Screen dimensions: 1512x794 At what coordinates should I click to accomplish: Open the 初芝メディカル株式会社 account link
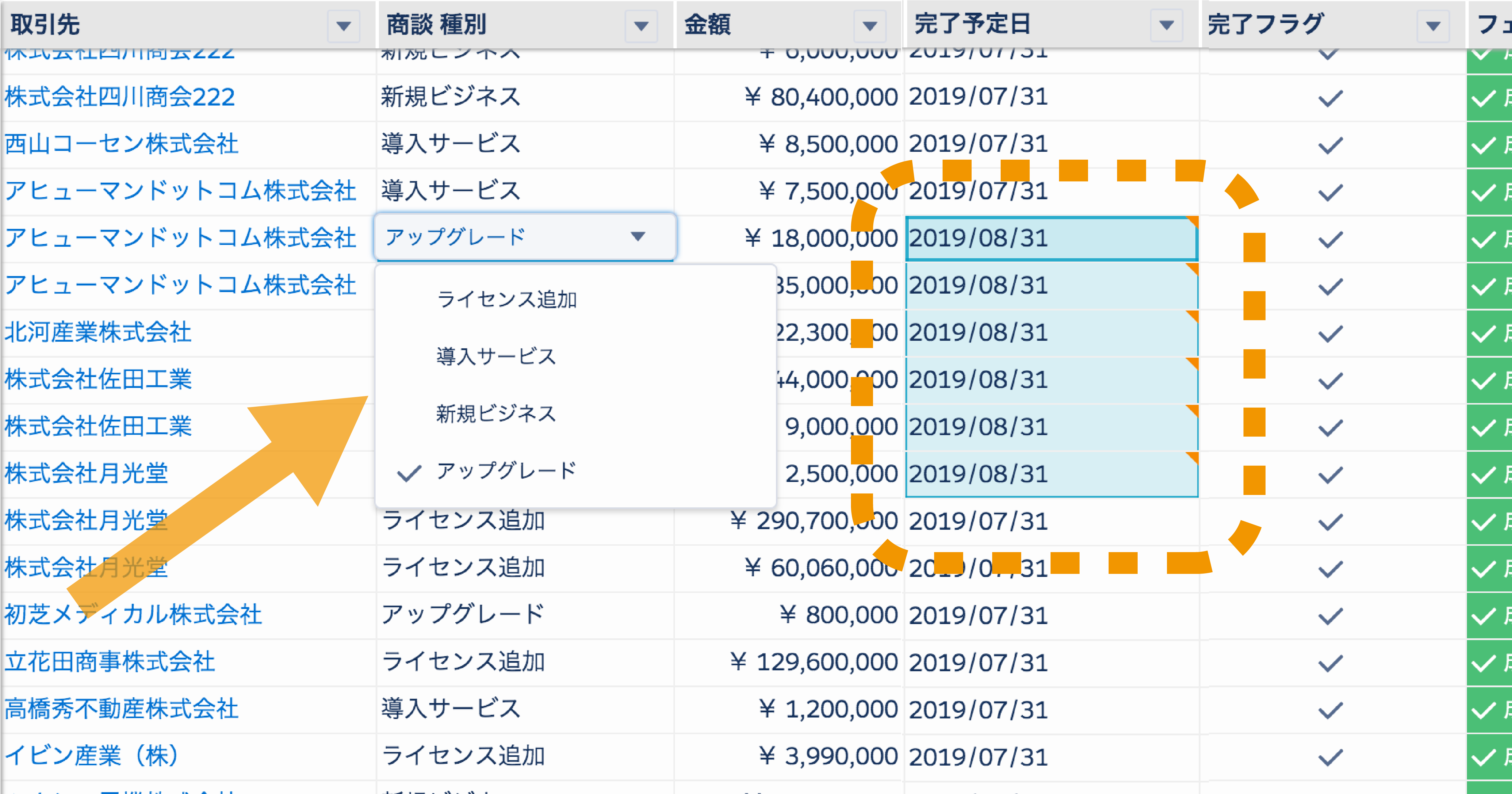133,614
